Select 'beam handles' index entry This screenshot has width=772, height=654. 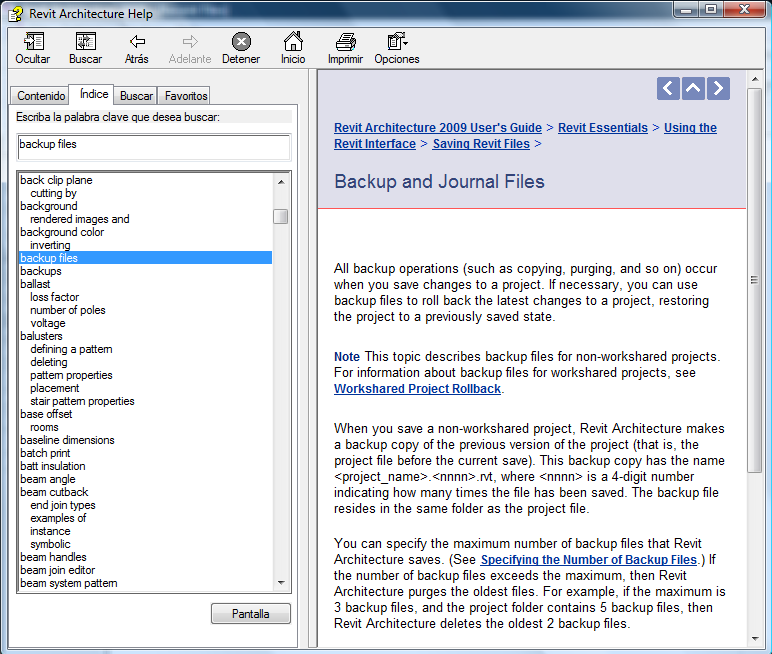click(x=53, y=557)
